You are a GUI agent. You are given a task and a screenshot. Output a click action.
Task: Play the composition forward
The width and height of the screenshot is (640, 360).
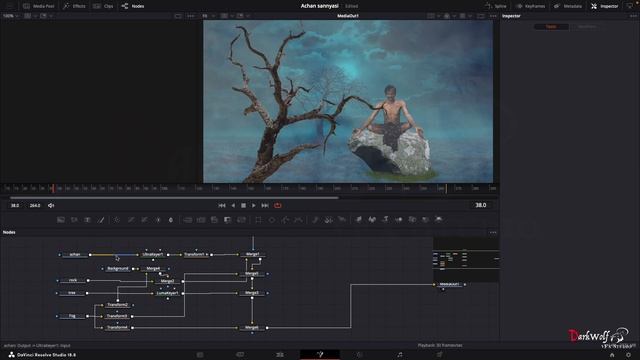[253, 205]
